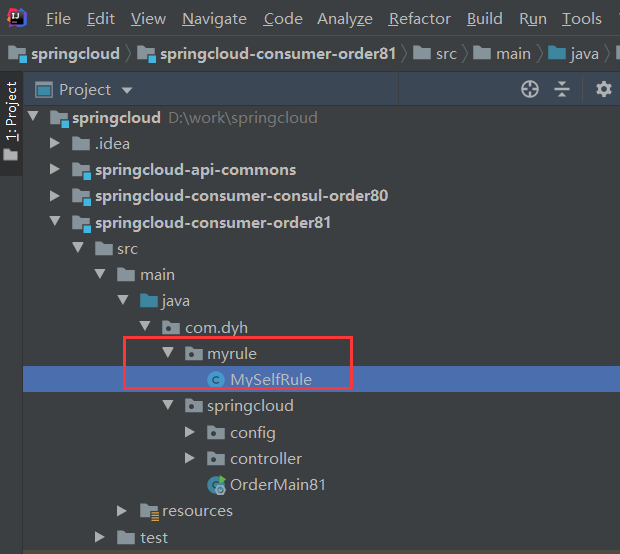Expand the test folder
620x554 pixels.
click(x=100, y=537)
